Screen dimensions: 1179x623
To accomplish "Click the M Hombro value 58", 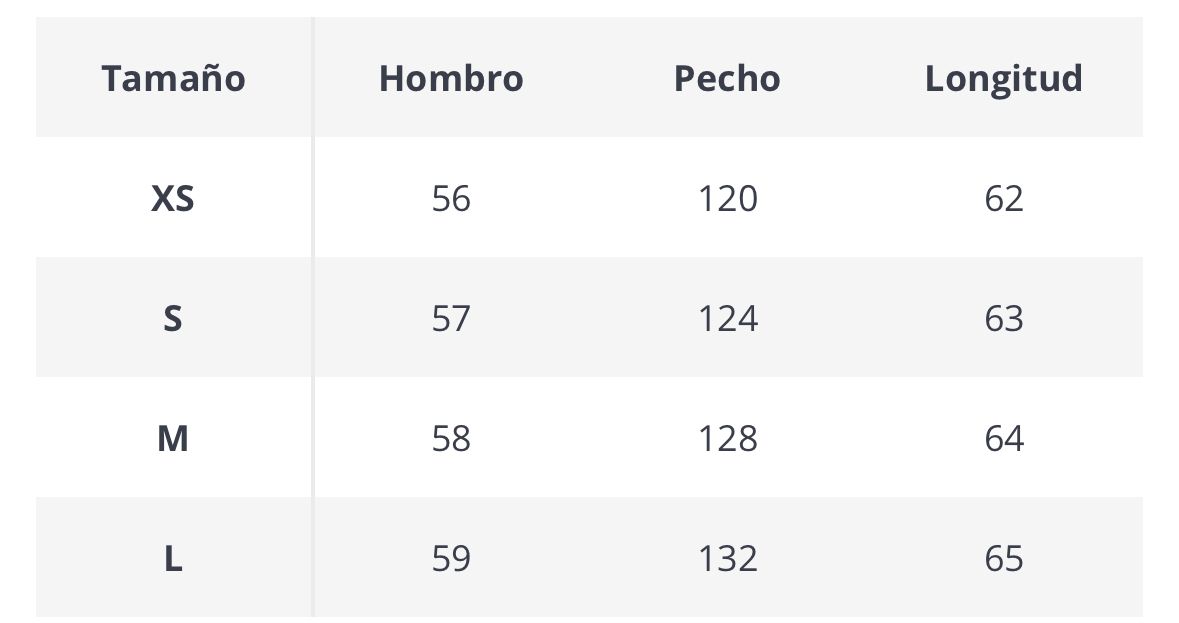I will (x=451, y=439).
